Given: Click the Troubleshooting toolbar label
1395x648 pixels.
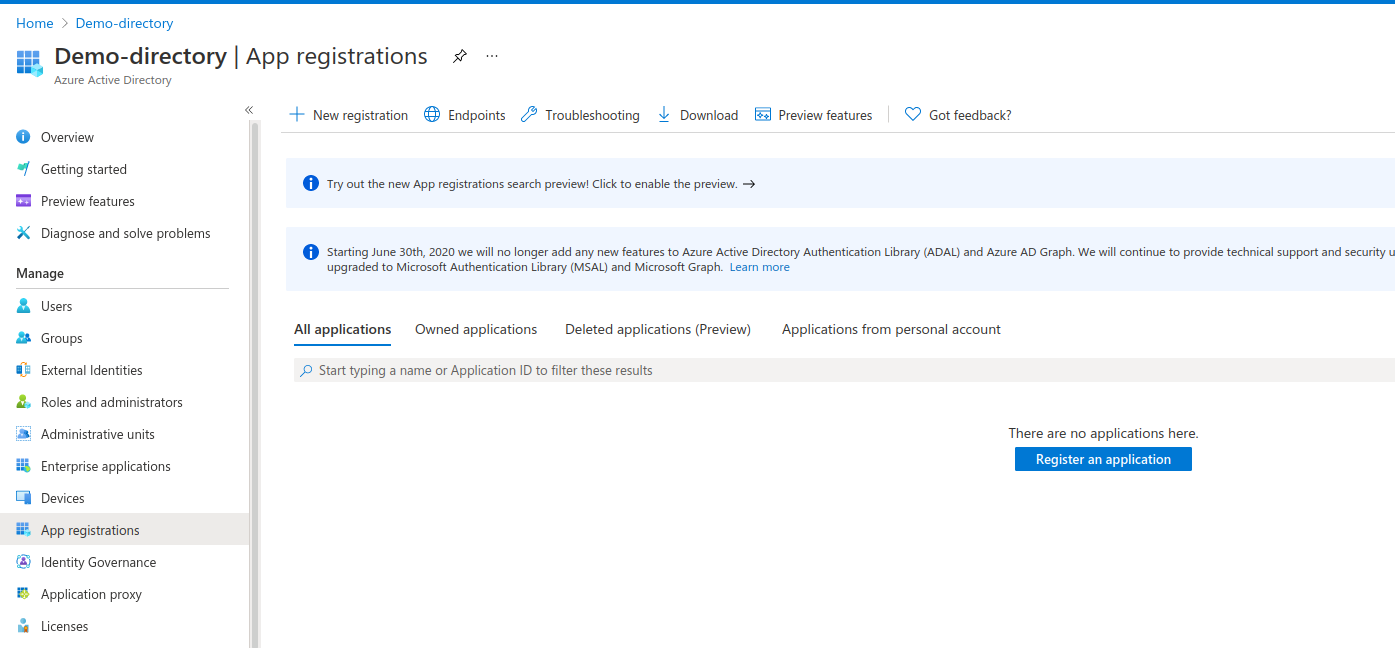Looking at the screenshot, I should pyautogui.click(x=592, y=115).
